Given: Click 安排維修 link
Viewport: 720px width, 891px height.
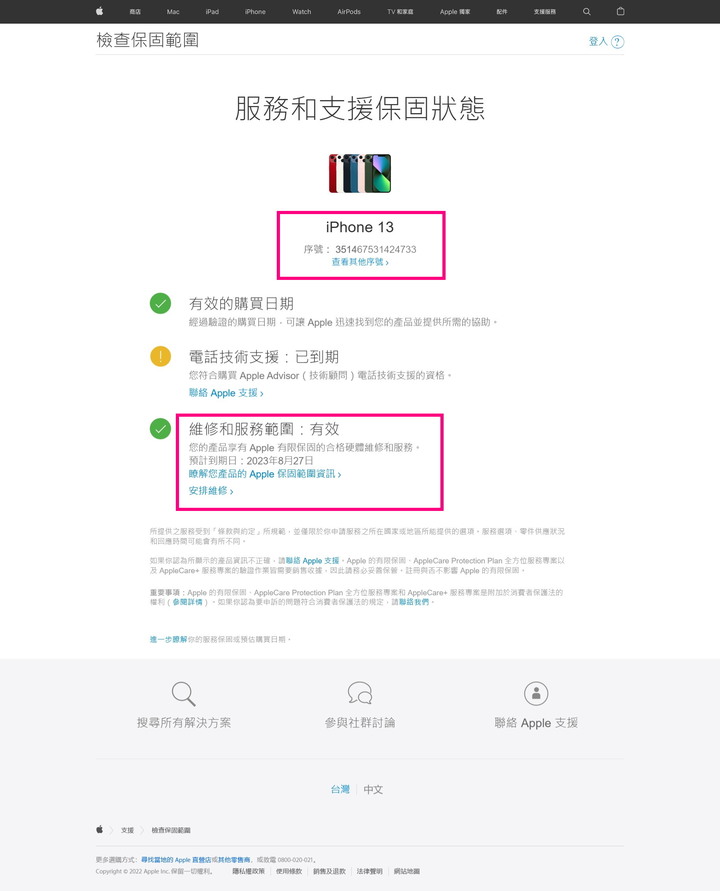Looking at the screenshot, I should tap(211, 490).
